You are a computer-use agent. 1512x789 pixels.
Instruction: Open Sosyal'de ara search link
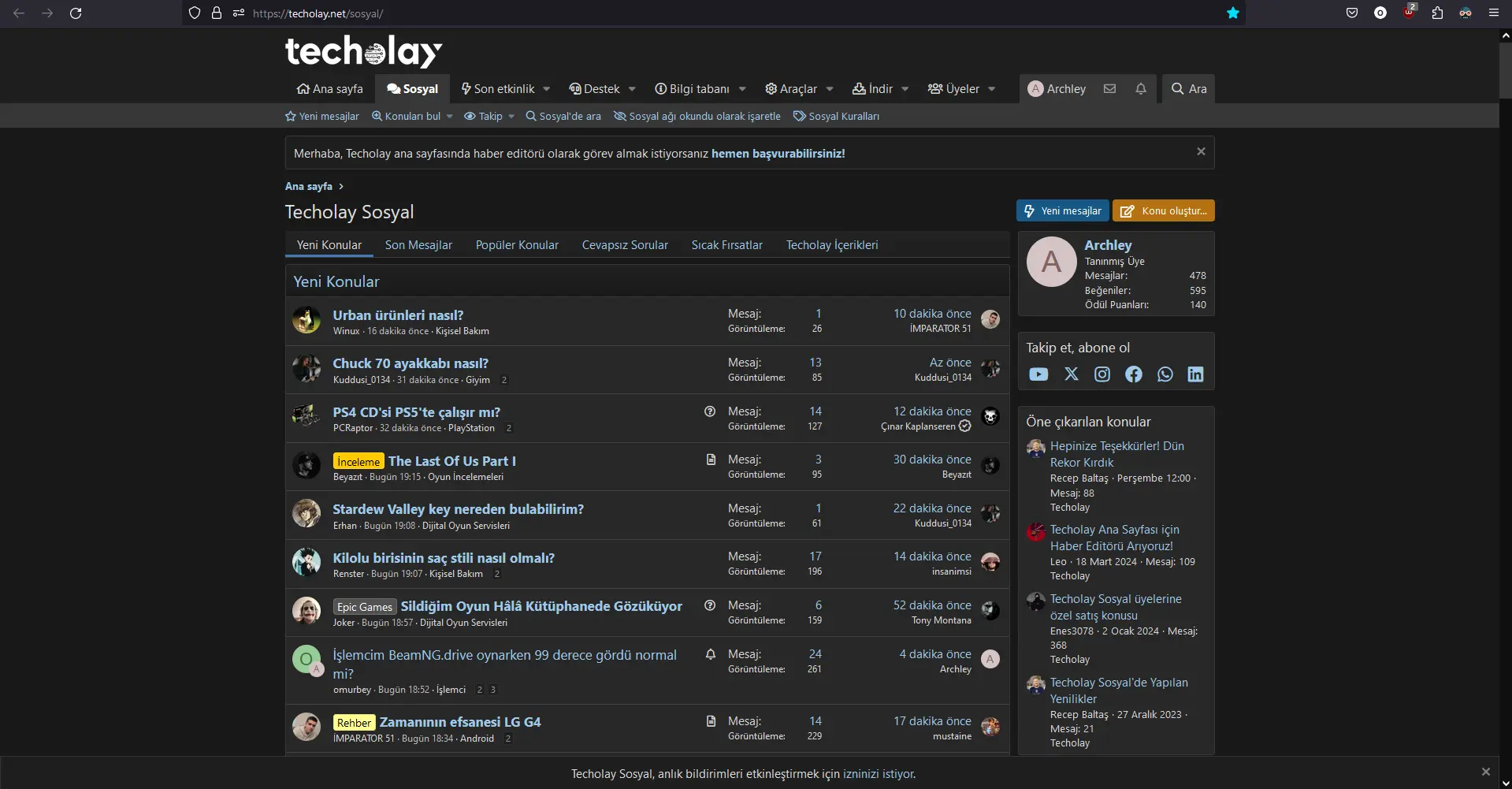[x=563, y=116]
